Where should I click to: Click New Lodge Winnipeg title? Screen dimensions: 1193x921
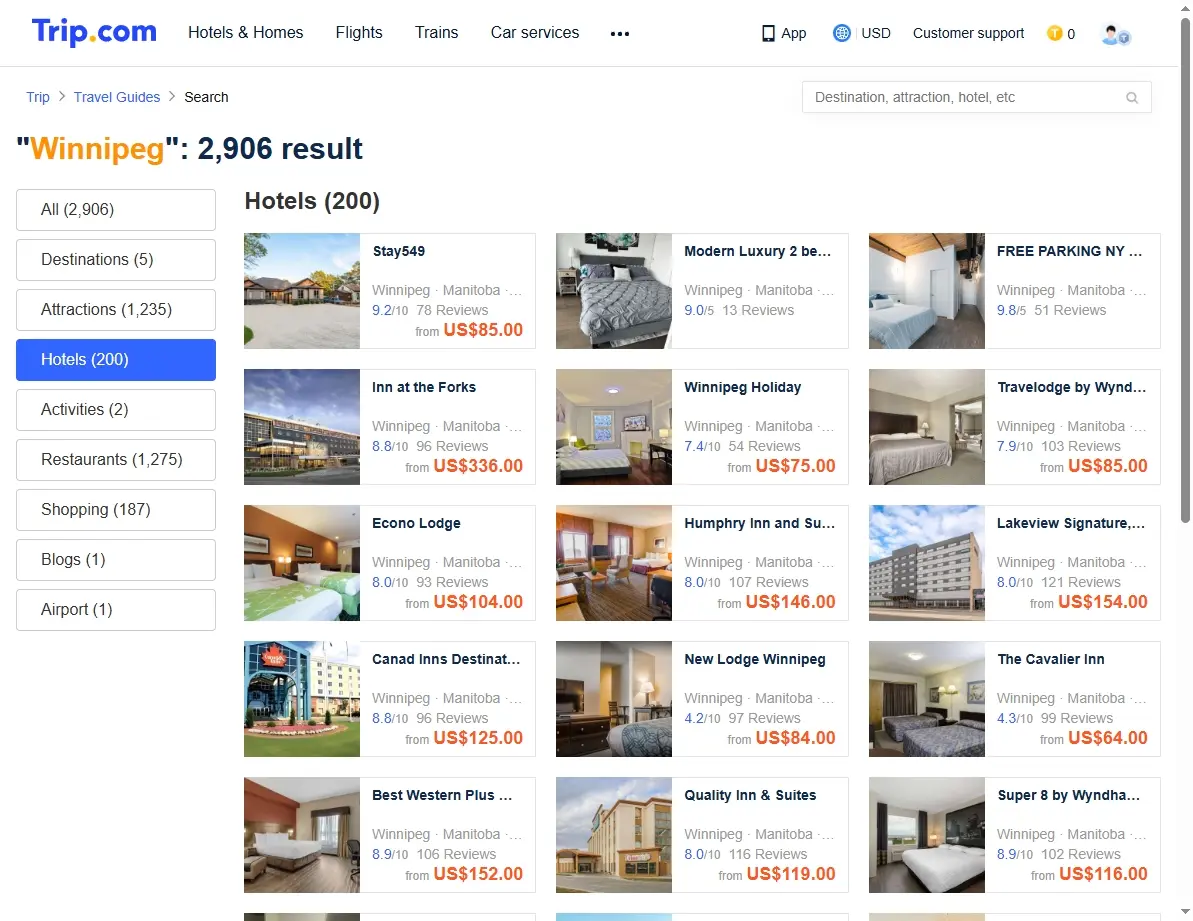point(755,660)
